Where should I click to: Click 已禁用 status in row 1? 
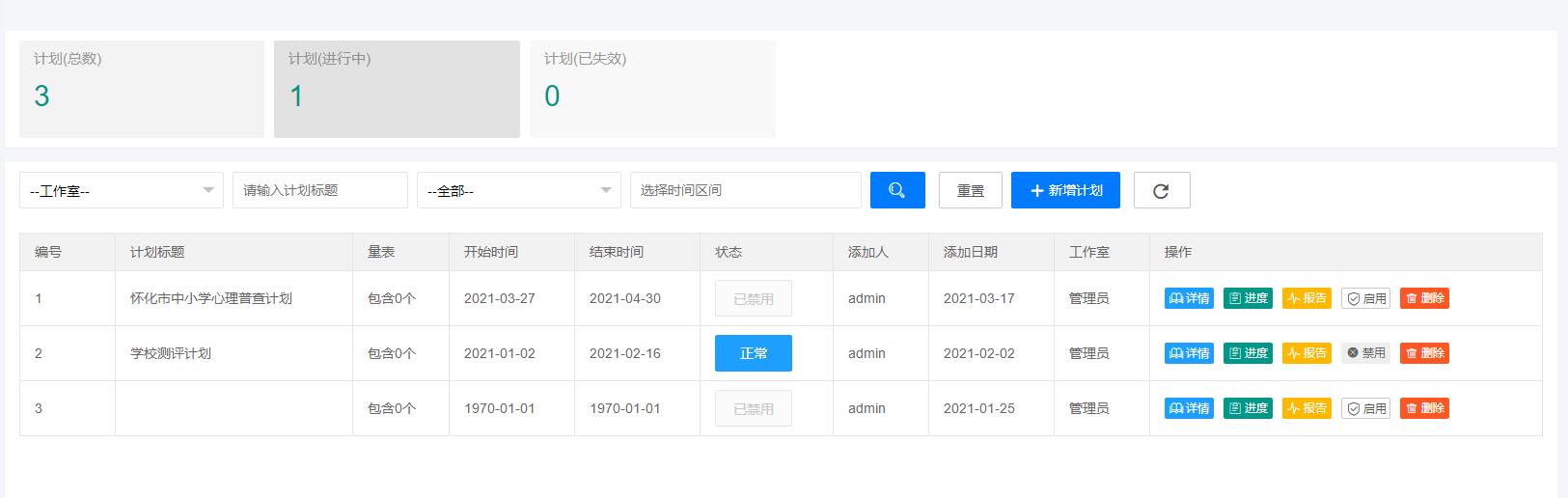click(x=754, y=298)
